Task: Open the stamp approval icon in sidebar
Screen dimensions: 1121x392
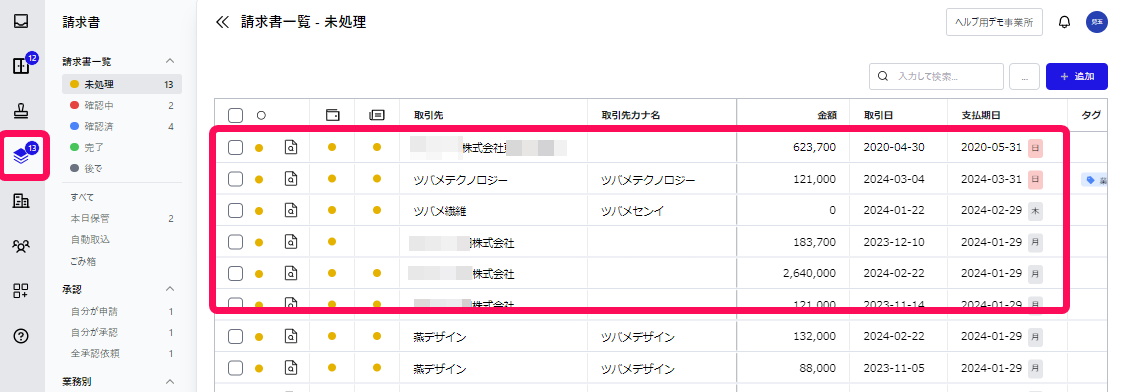Action: pyautogui.click(x=21, y=111)
